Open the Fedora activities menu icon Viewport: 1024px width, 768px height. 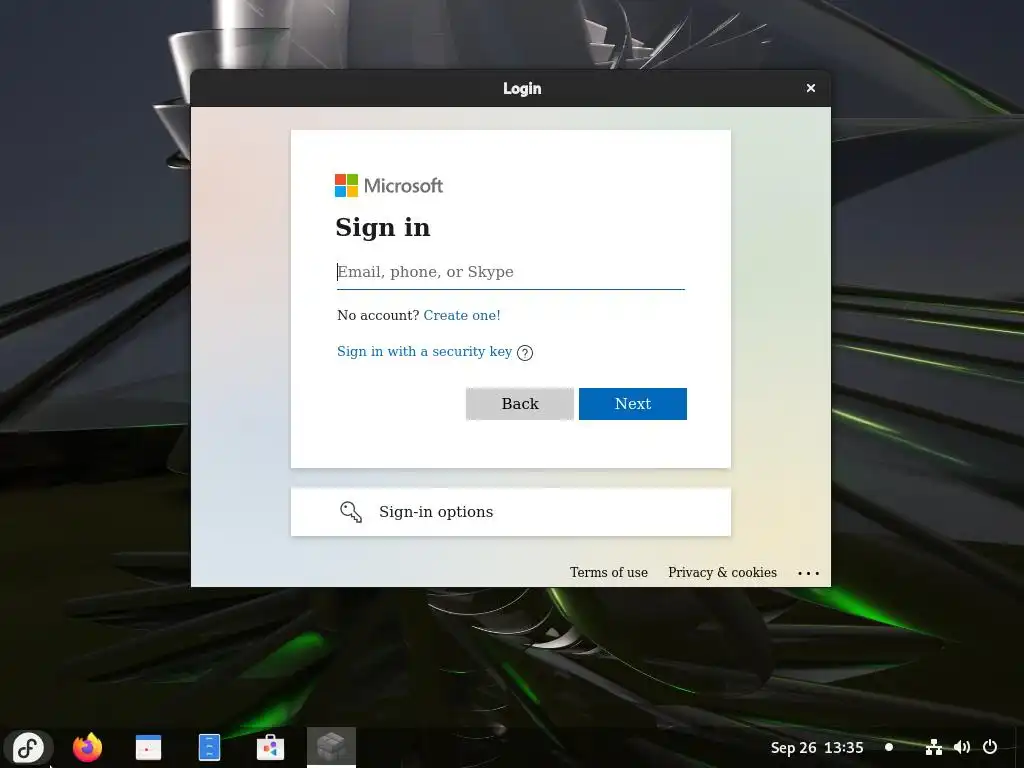point(28,747)
